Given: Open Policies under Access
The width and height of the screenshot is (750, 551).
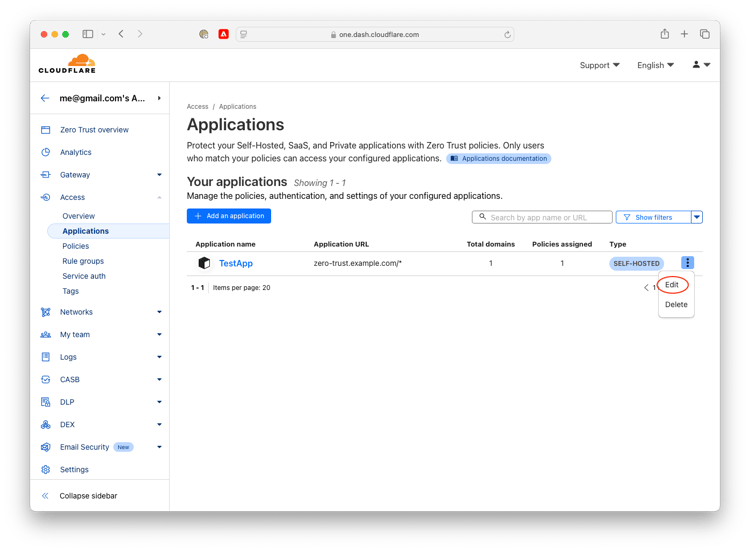Looking at the screenshot, I should (x=76, y=246).
